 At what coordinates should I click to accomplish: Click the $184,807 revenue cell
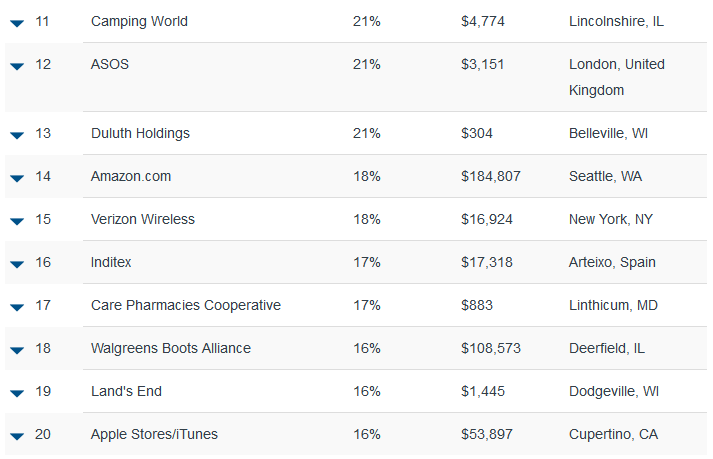pyautogui.click(x=491, y=176)
